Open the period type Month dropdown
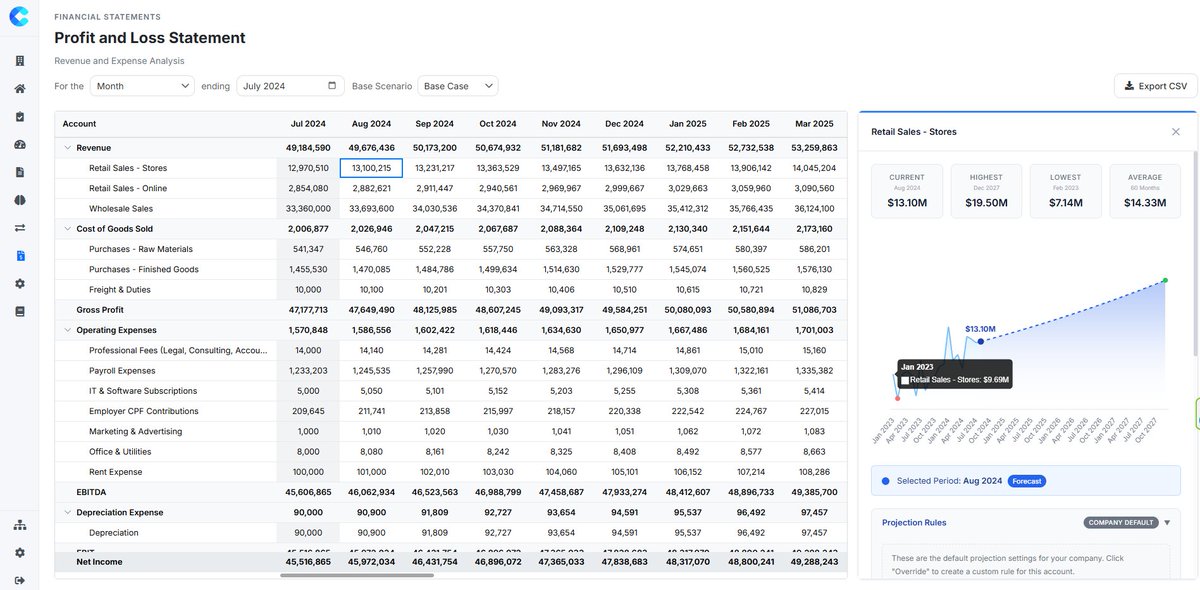The image size is (1200, 590). pos(142,86)
